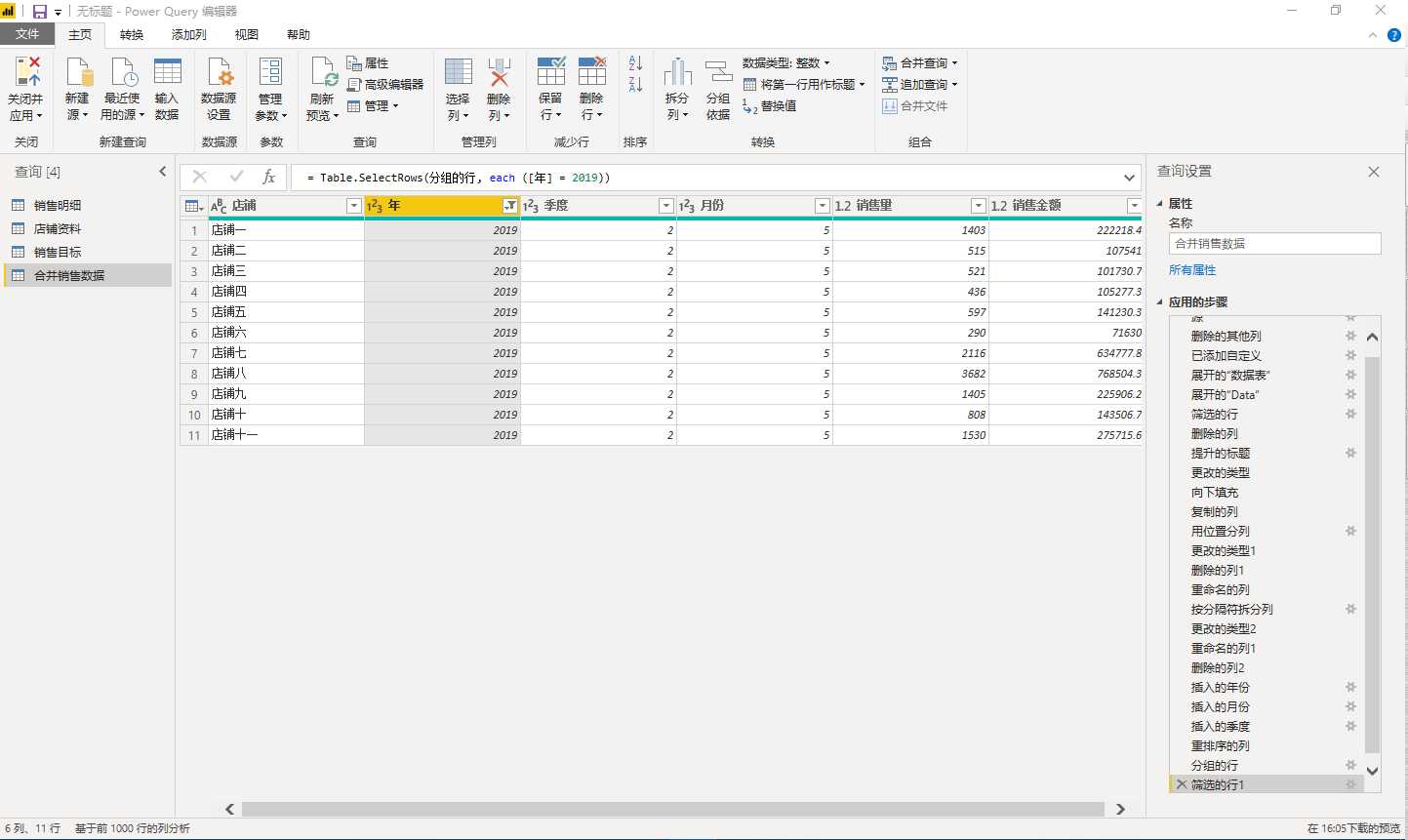Click the applied steps scrollbar down arrow
The width and height of the screenshot is (1408, 840).
click(1372, 771)
